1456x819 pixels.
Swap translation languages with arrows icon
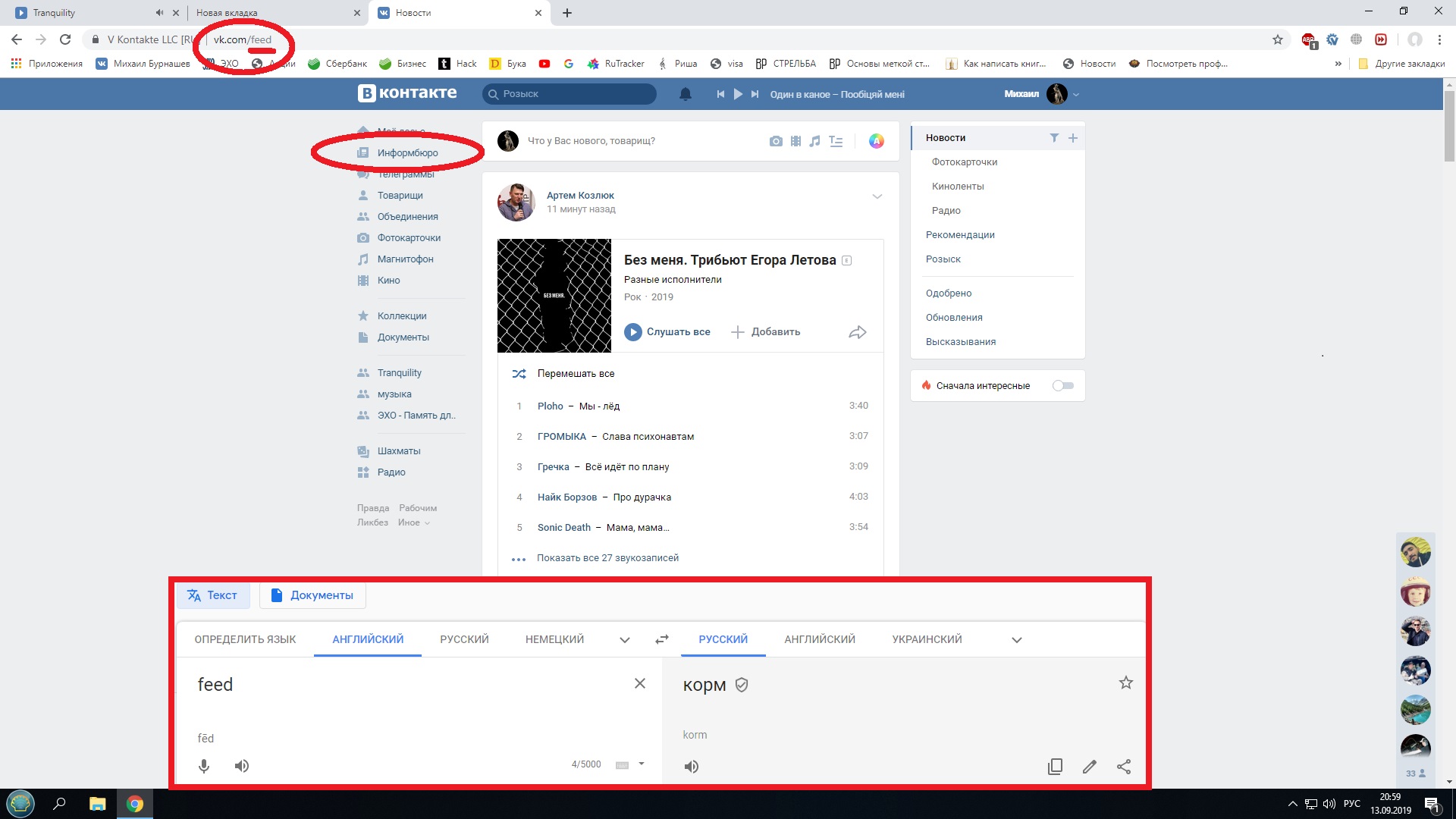pyautogui.click(x=662, y=639)
